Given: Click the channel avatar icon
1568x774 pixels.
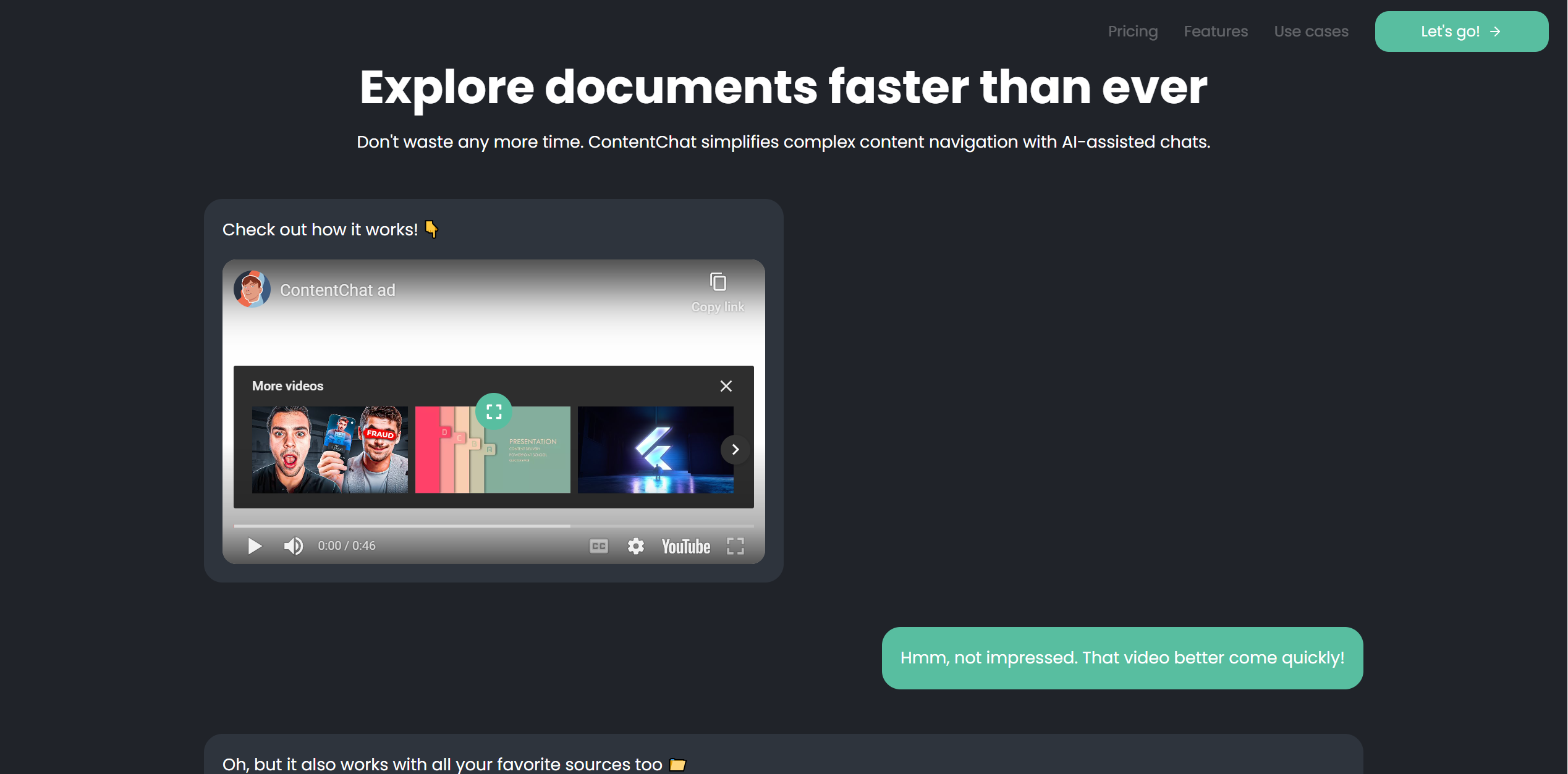Looking at the screenshot, I should (x=252, y=289).
